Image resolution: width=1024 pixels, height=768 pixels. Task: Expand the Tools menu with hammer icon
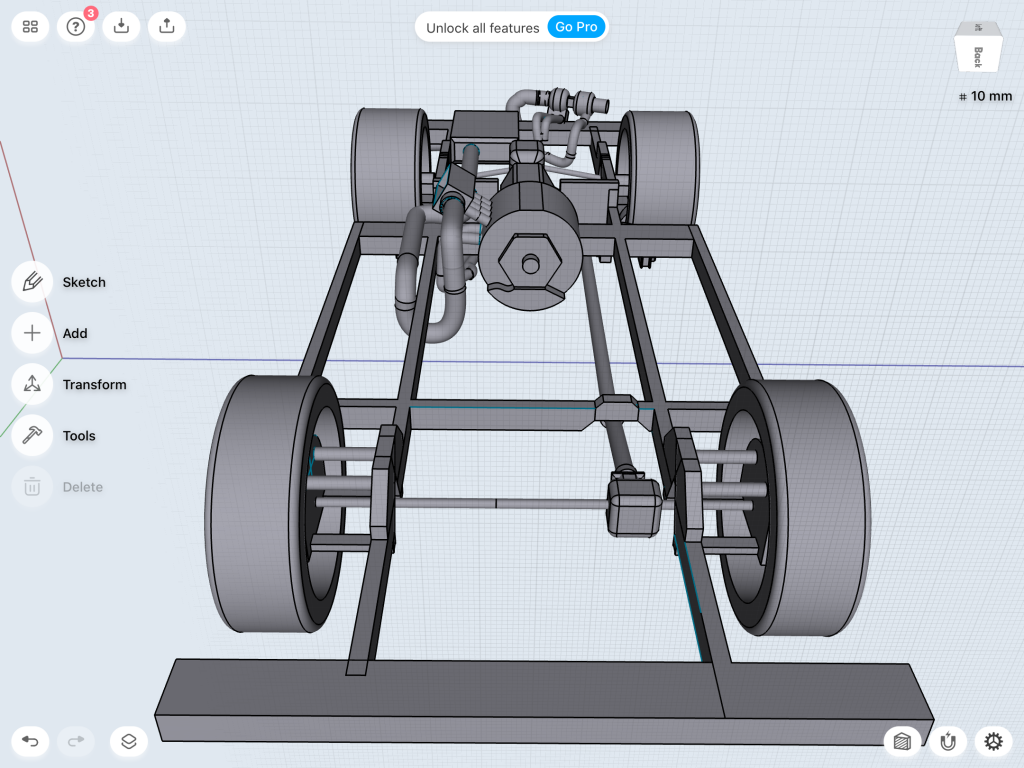pos(32,435)
